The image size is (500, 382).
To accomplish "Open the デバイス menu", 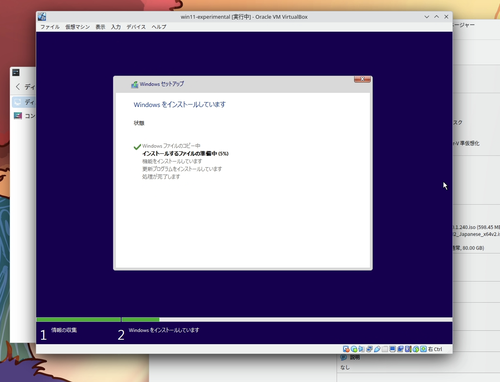I will [136, 27].
